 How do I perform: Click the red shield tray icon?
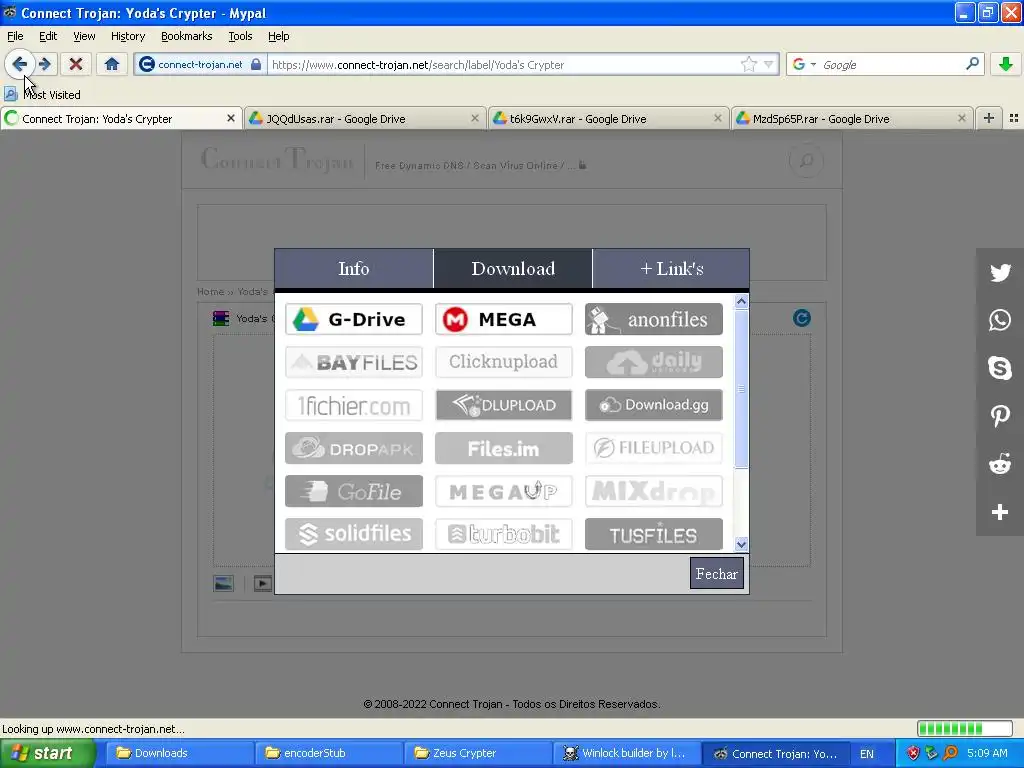click(x=913, y=753)
